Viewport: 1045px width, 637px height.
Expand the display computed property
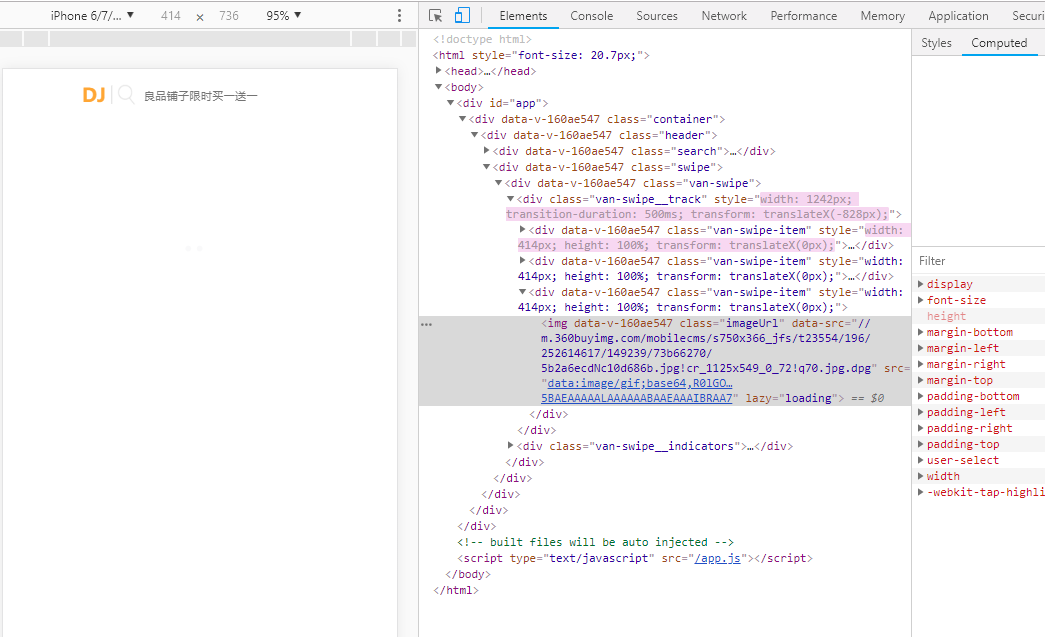coord(920,284)
